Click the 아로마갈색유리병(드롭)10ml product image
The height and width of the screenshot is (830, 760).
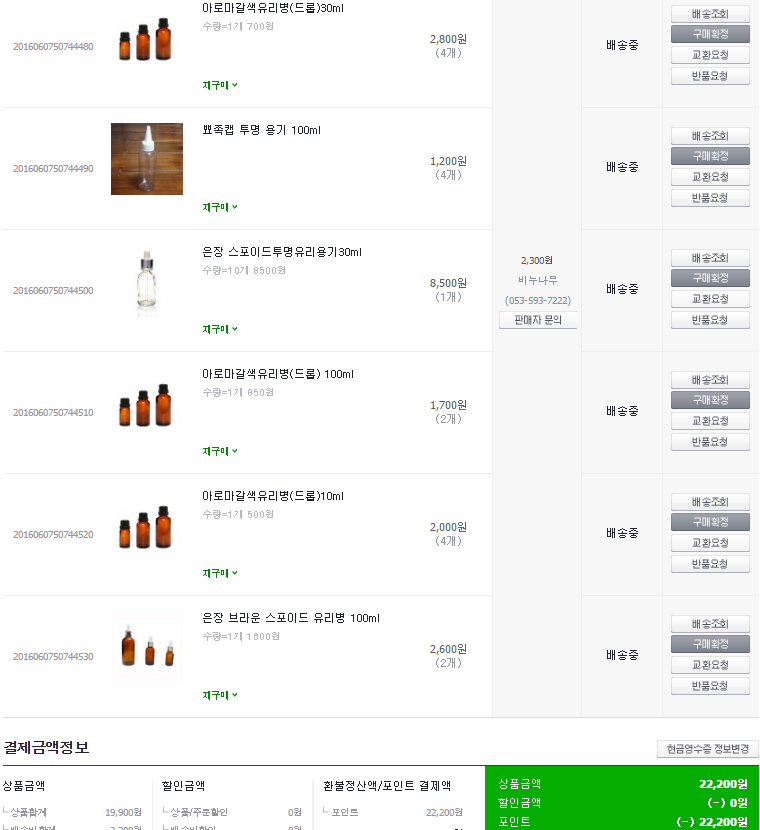[x=147, y=525]
